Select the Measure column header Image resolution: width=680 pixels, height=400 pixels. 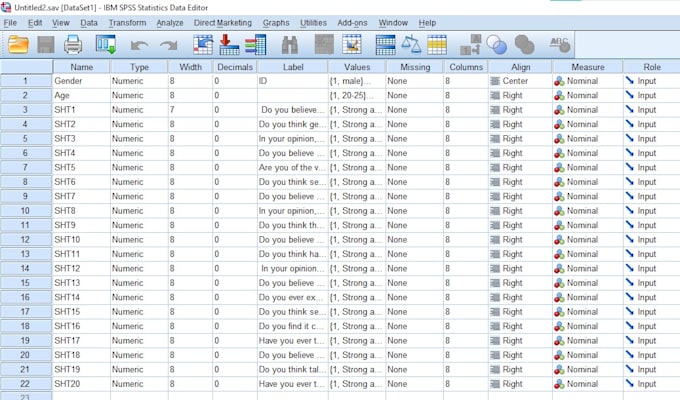tap(588, 67)
